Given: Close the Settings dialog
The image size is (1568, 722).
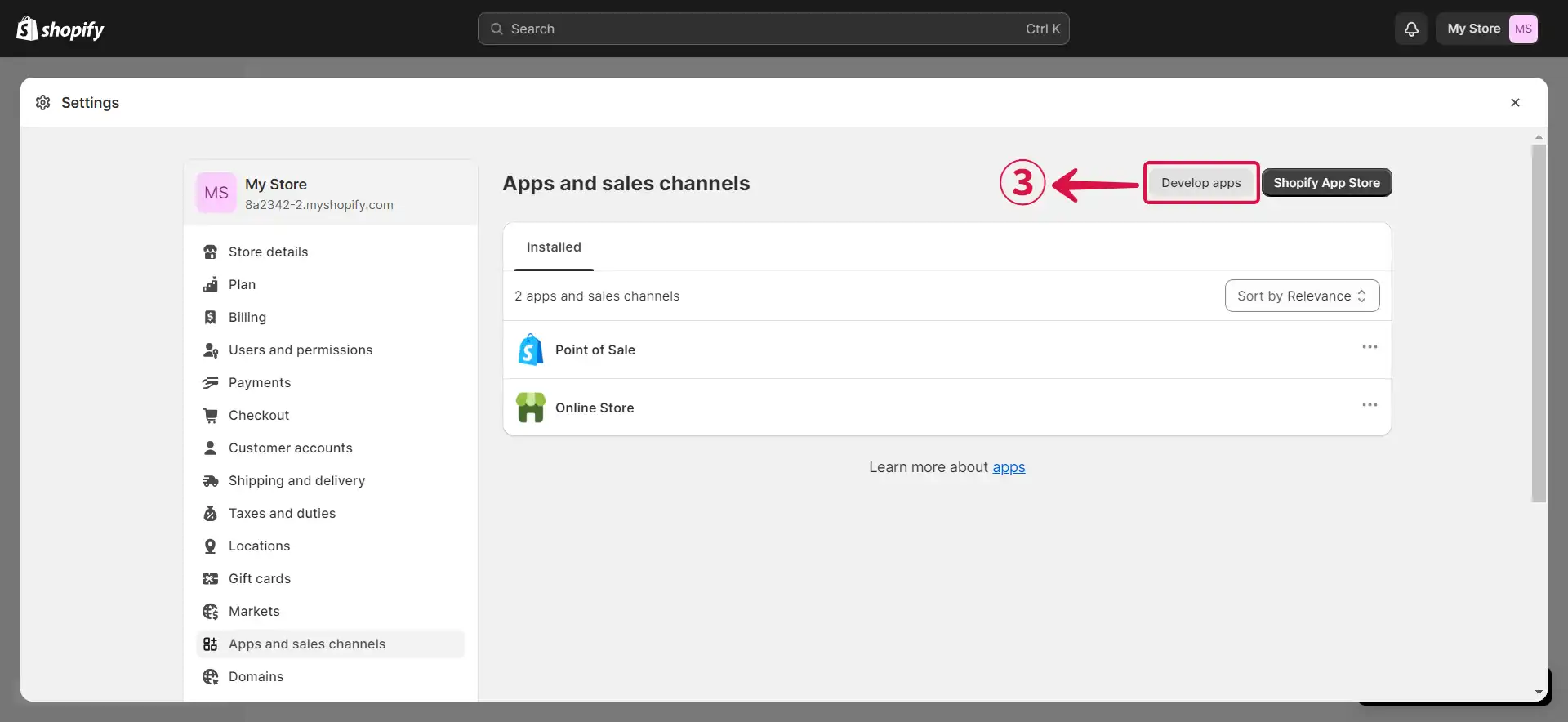Looking at the screenshot, I should tap(1515, 102).
